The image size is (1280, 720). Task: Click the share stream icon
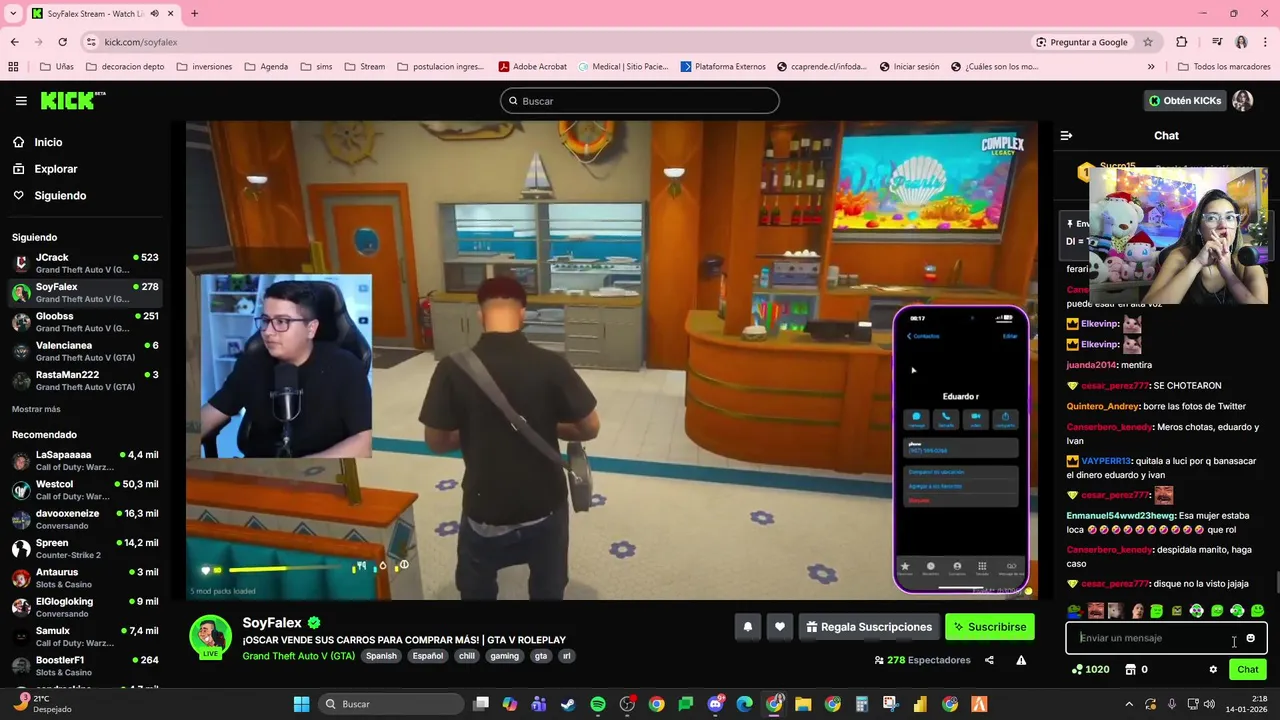click(989, 660)
